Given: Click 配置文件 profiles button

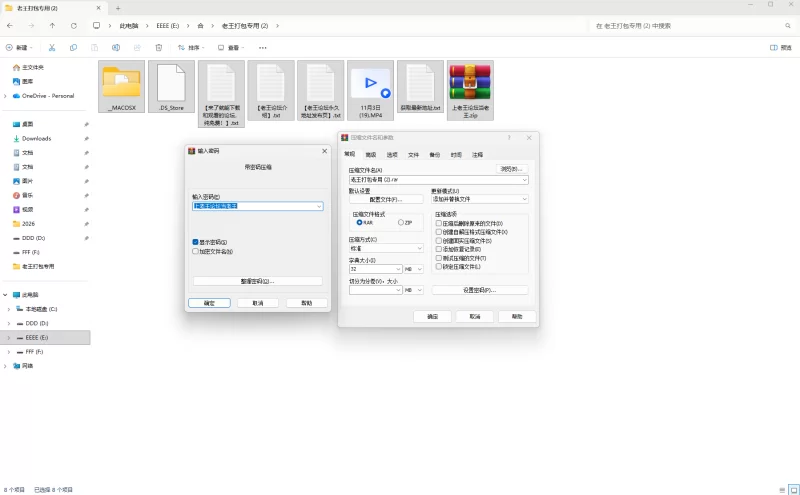Looking at the screenshot, I should 386,199.
